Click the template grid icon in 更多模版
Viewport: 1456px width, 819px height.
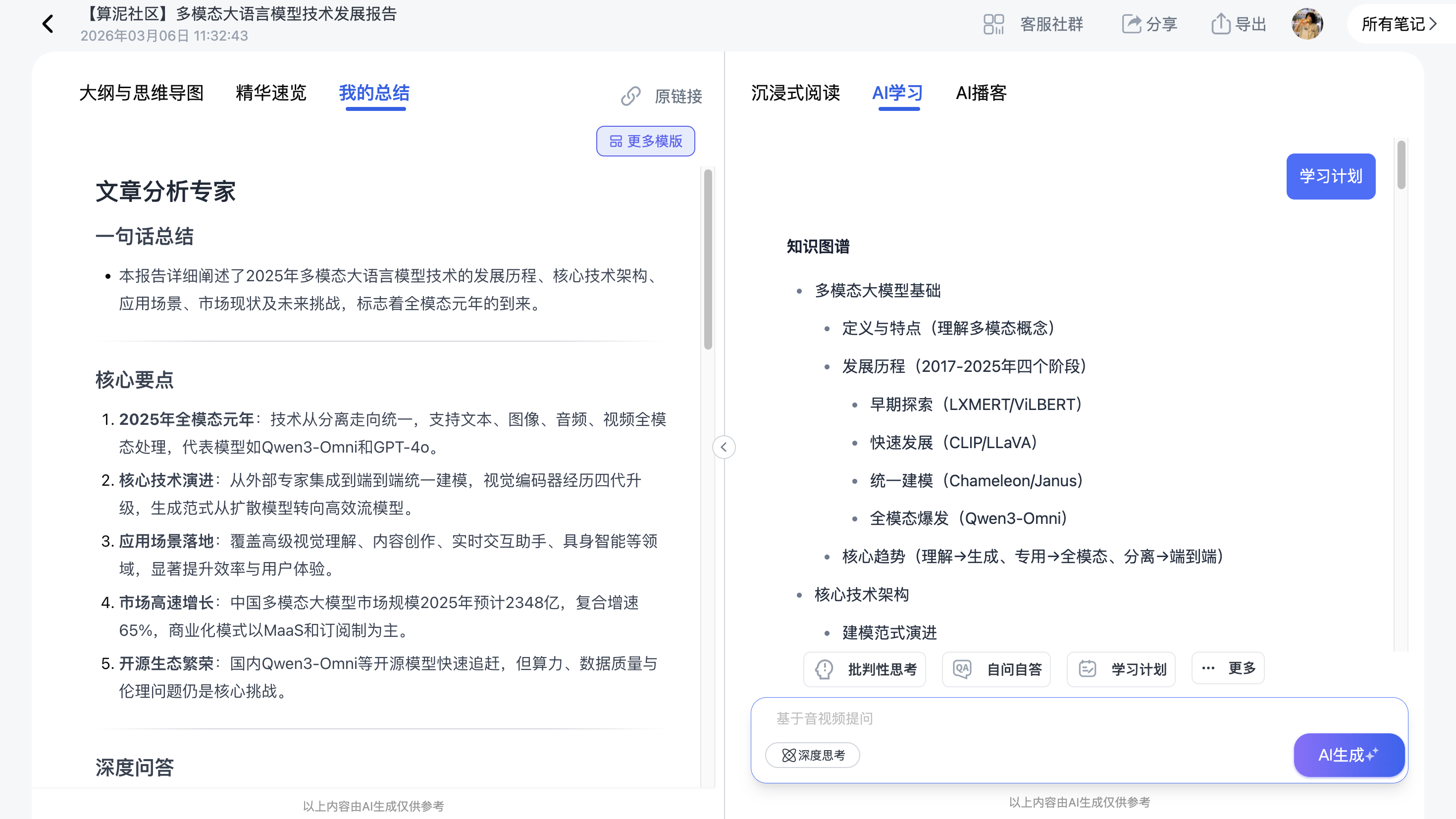pyautogui.click(x=616, y=141)
